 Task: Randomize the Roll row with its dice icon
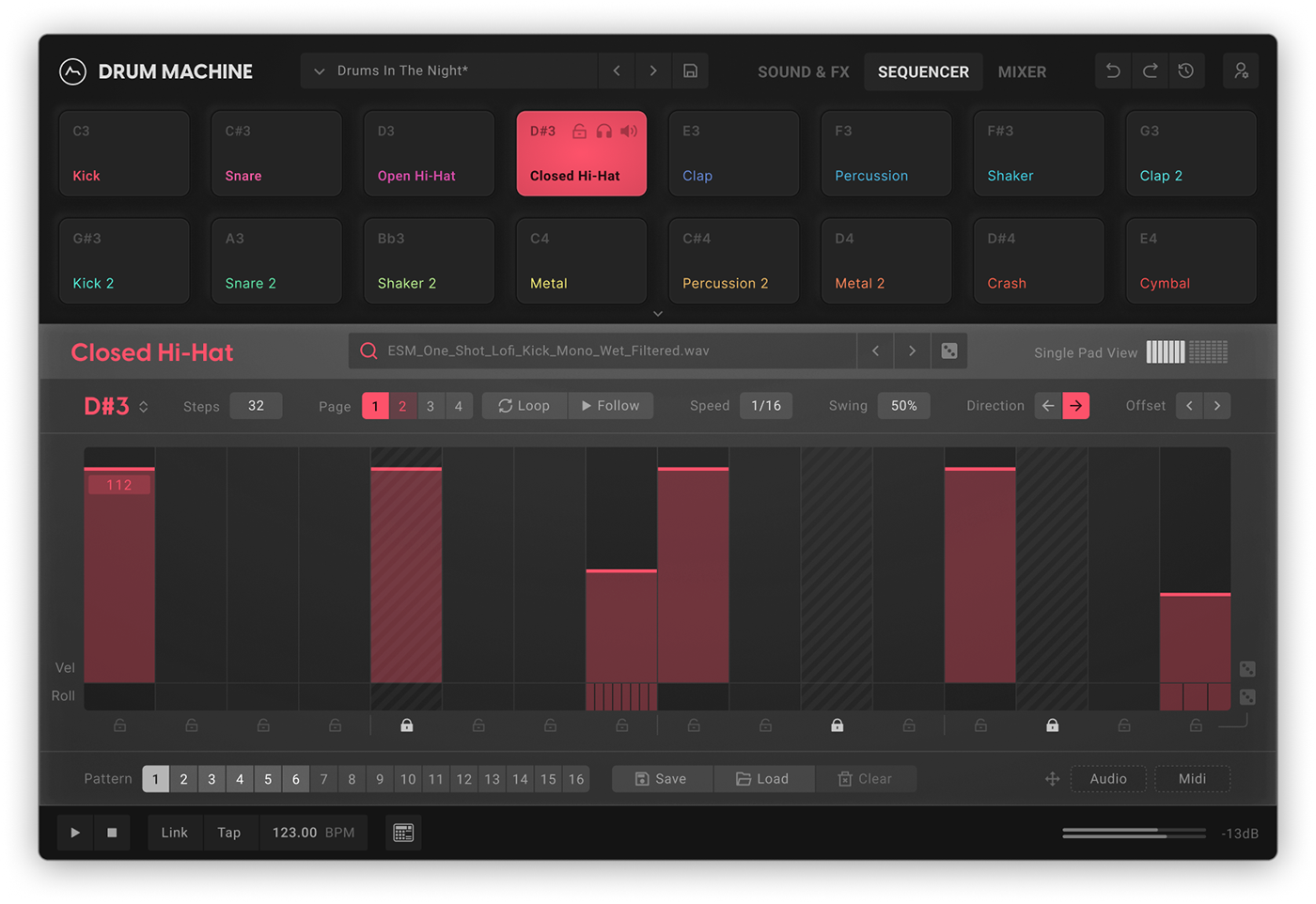[x=1247, y=696]
